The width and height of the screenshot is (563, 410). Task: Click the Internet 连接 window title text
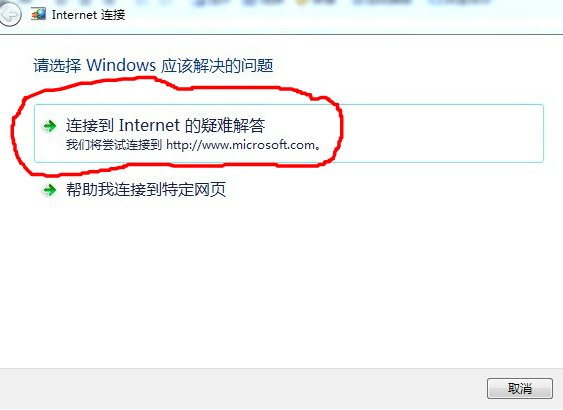point(88,15)
